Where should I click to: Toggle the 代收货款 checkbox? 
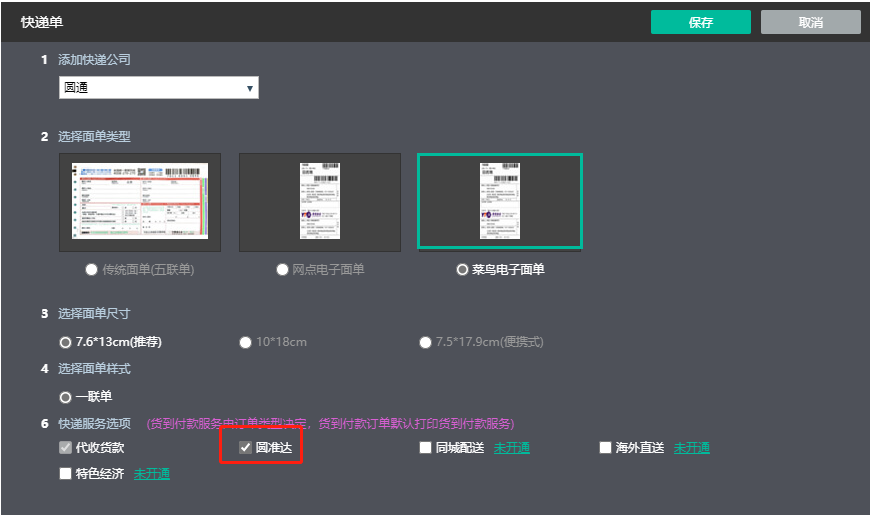pos(66,448)
